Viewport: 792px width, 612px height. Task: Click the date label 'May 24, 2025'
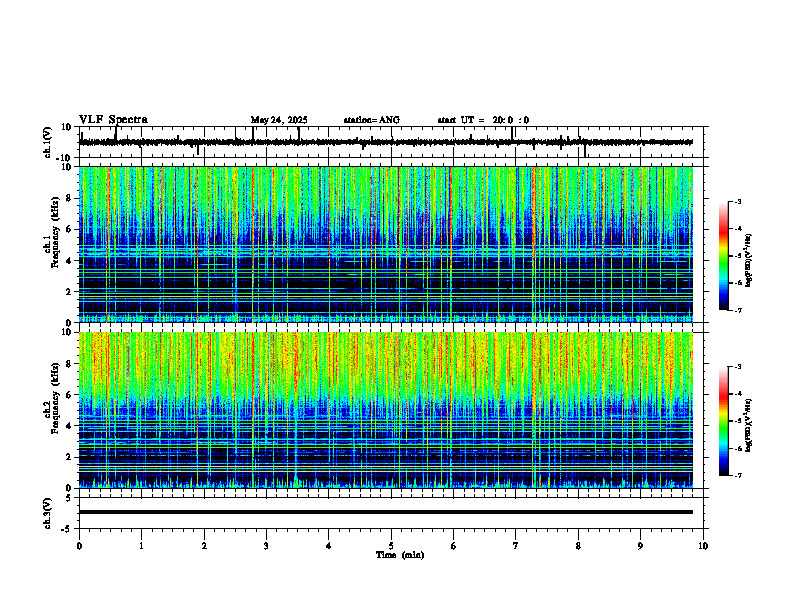[x=279, y=120]
